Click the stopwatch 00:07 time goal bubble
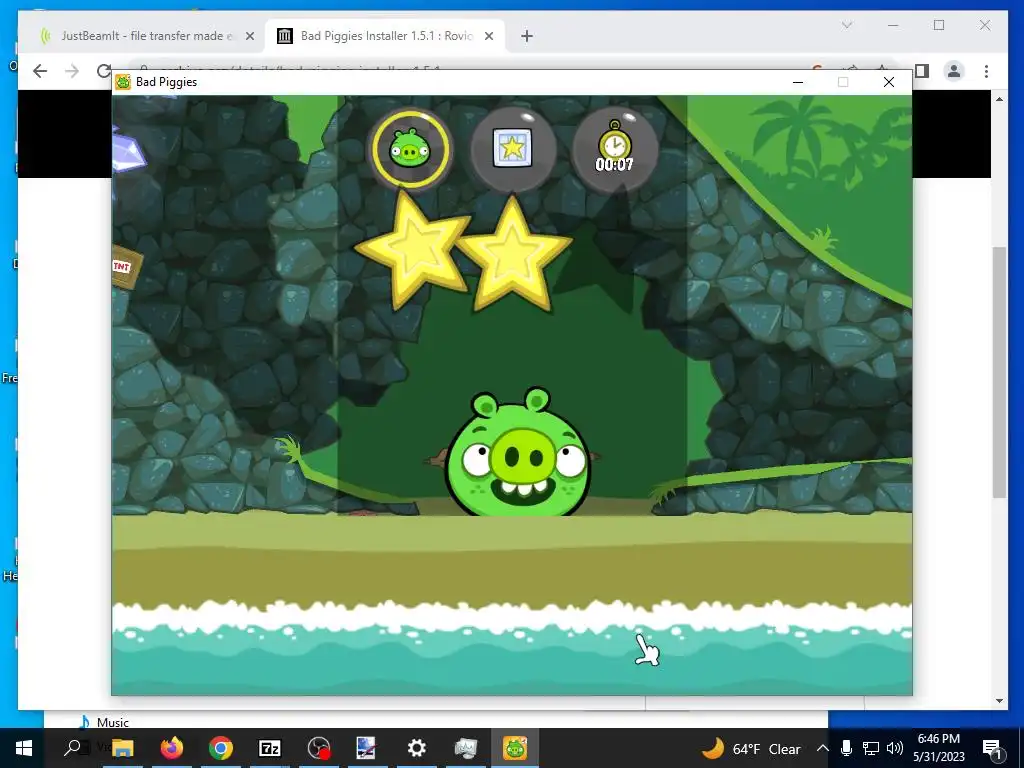1024x768 pixels. click(x=615, y=150)
